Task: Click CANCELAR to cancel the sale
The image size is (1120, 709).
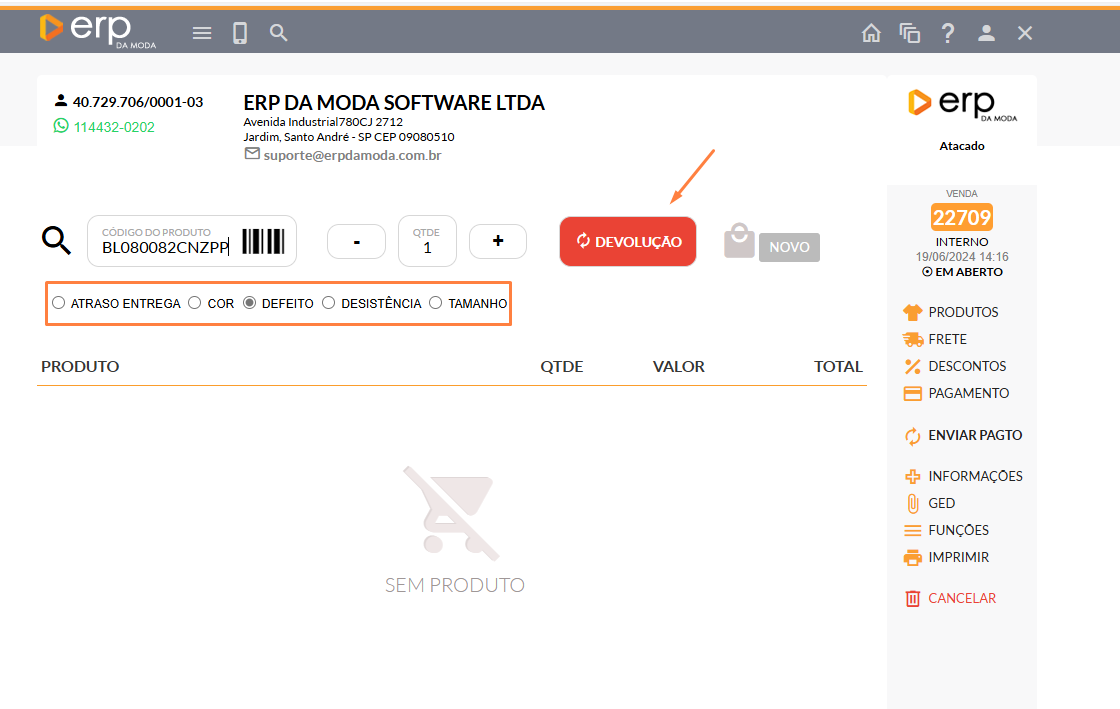Action: click(961, 598)
